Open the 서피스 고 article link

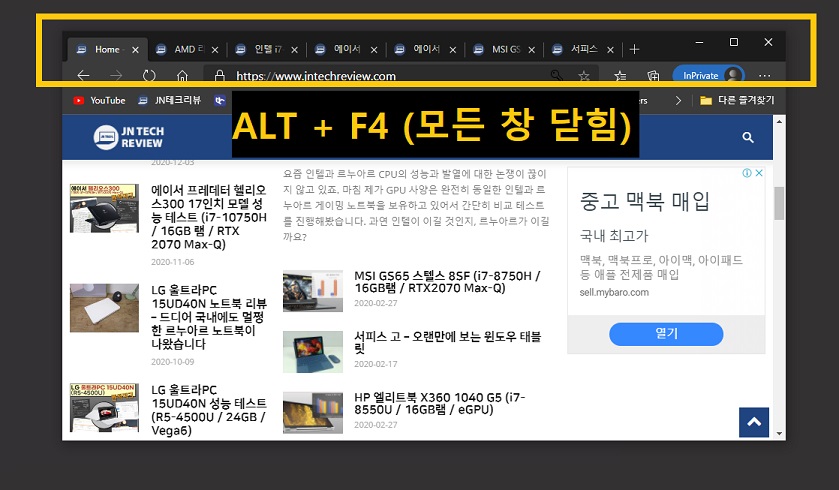pyautogui.click(x=447, y=342)
